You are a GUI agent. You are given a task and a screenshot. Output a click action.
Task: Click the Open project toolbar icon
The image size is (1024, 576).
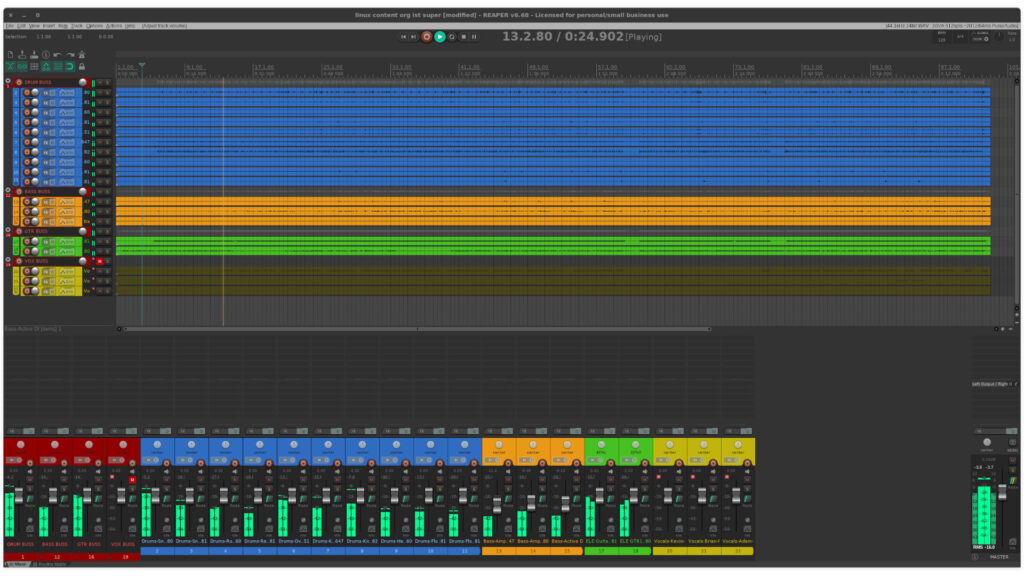click(22, 55)
